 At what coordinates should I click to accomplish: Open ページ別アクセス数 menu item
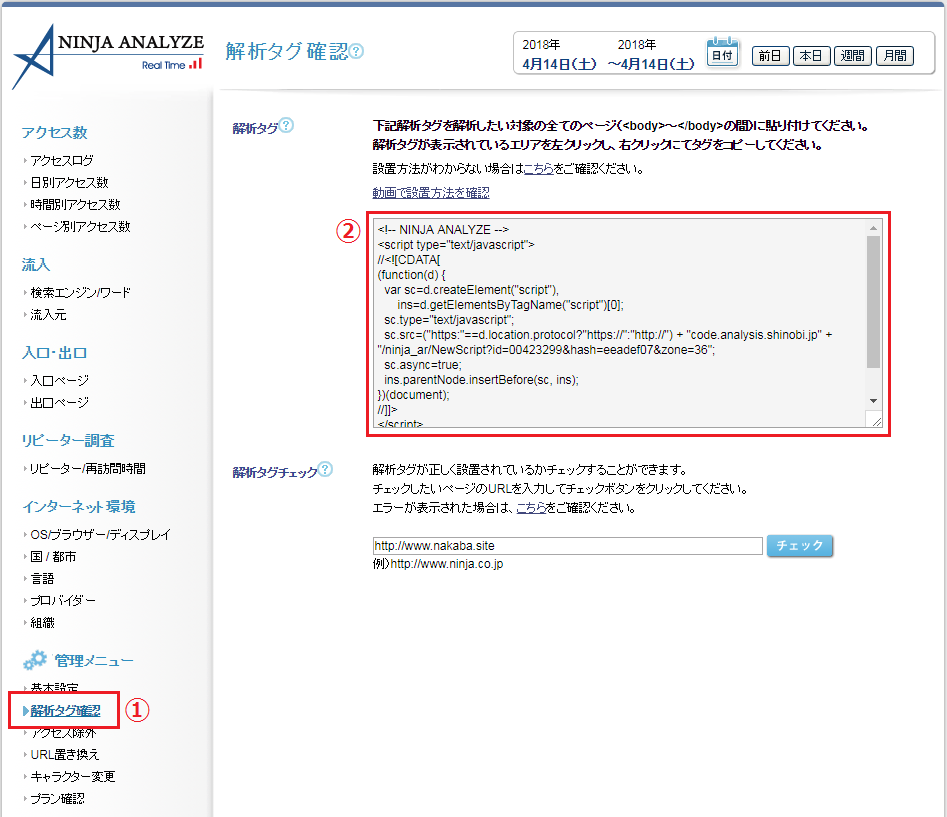80,226
